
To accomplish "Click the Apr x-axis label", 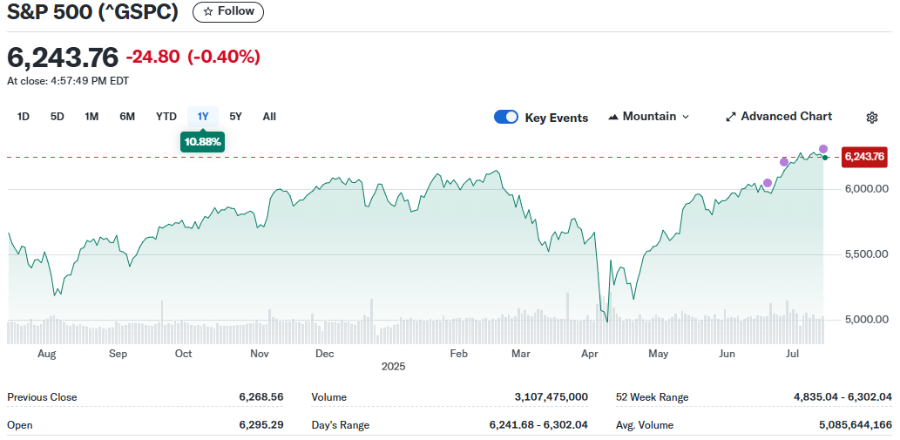I will coord(590,354).
